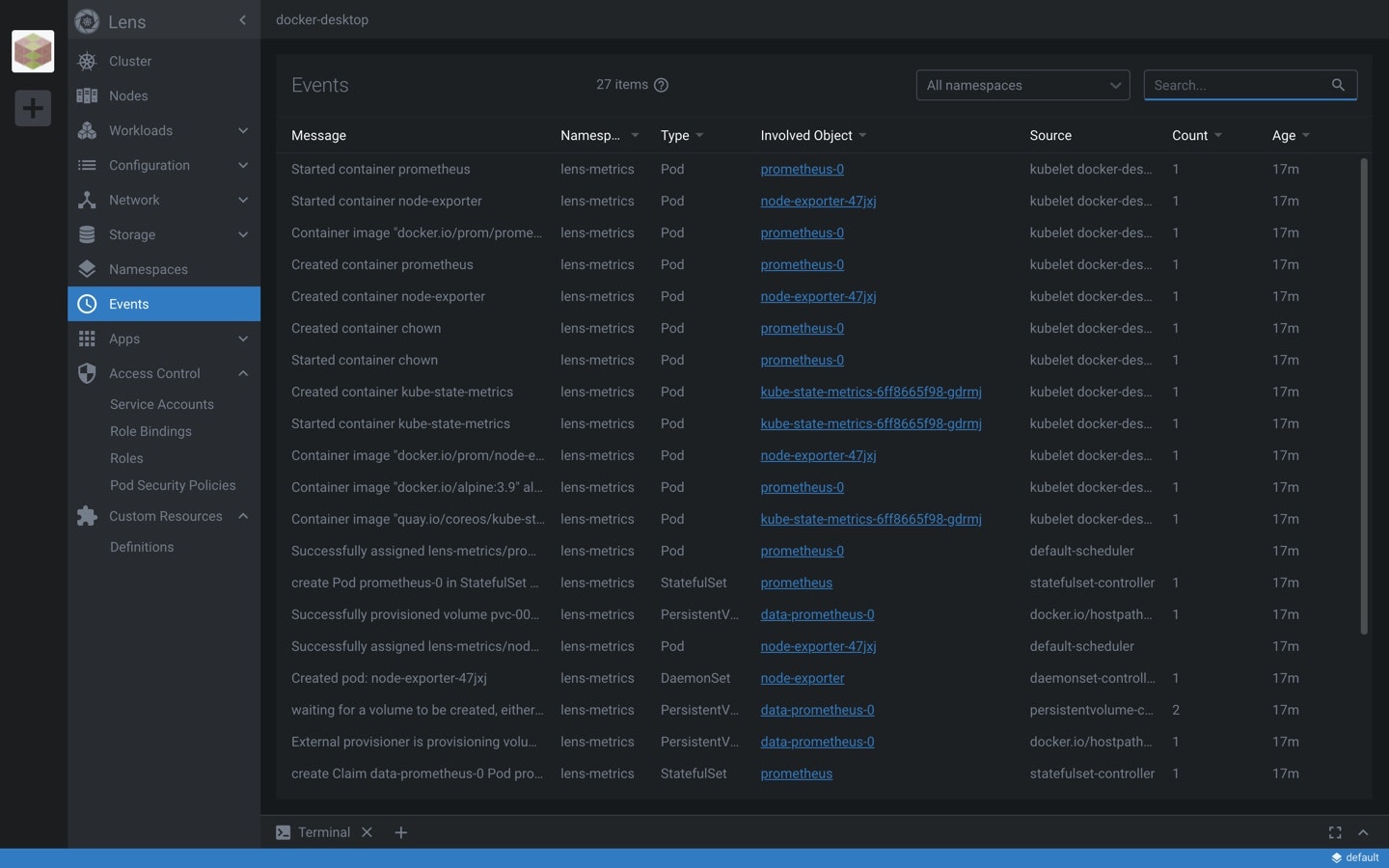1389x868 pixels.
Task: Open the All namespaces dropdown
Action: tap(1022, 85)
